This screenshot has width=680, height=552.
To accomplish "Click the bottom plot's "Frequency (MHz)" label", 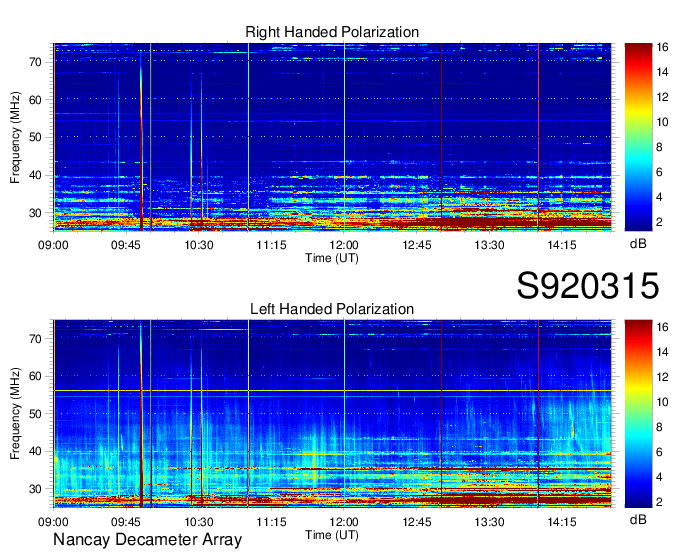I will click(x=15, y=414).
